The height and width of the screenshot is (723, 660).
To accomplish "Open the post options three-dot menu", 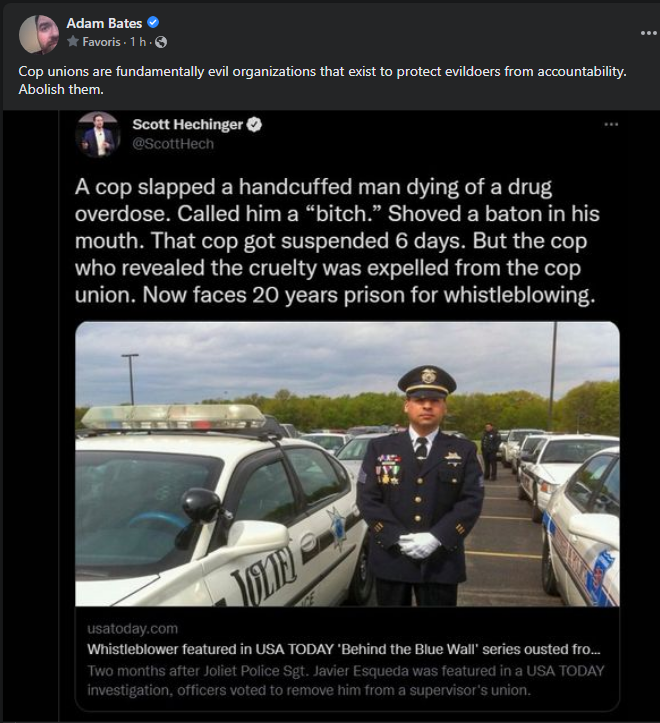I will (x=648, y=33).
